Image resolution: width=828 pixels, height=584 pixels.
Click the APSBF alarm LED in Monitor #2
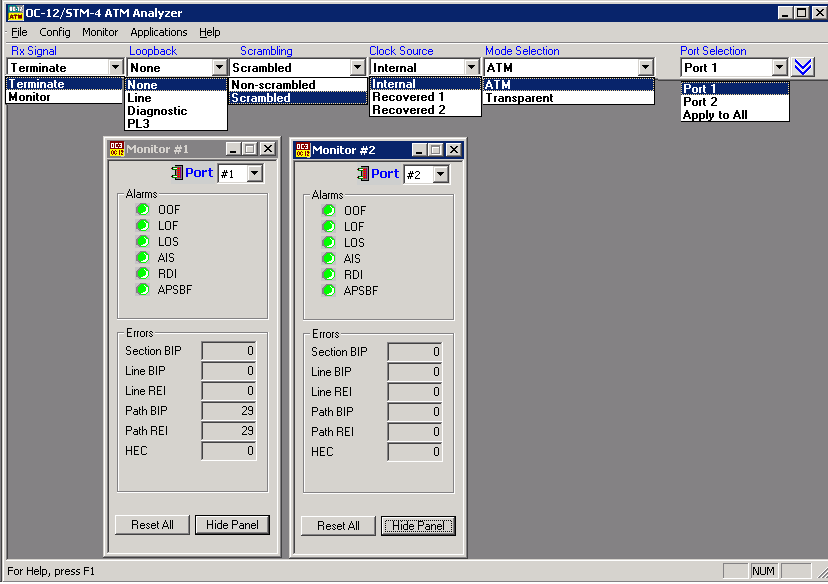[328, 290]
